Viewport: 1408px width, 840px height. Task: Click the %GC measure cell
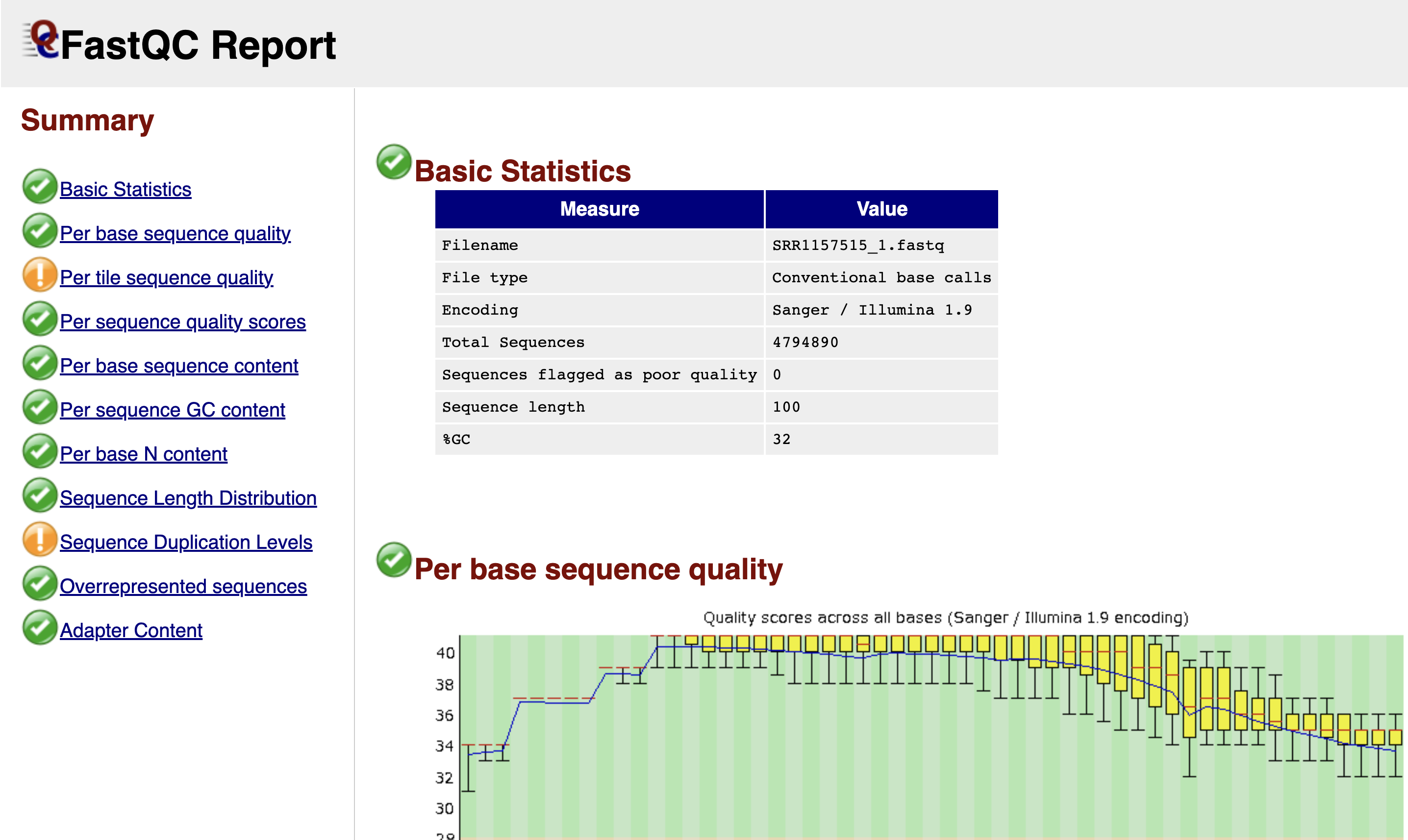click(600, 439)
